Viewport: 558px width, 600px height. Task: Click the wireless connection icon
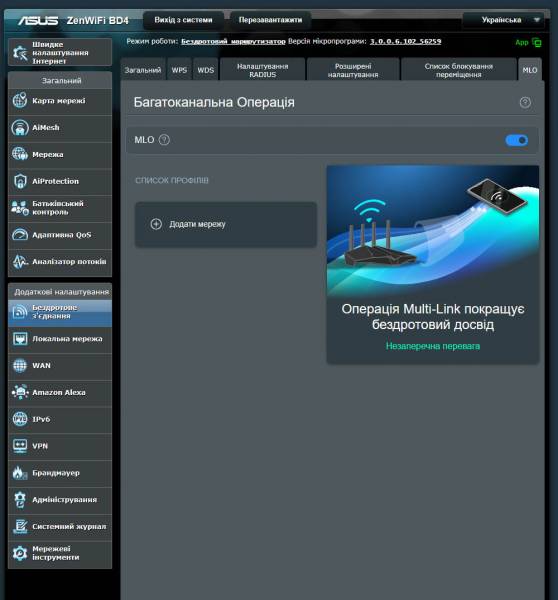tap(20, 312)
